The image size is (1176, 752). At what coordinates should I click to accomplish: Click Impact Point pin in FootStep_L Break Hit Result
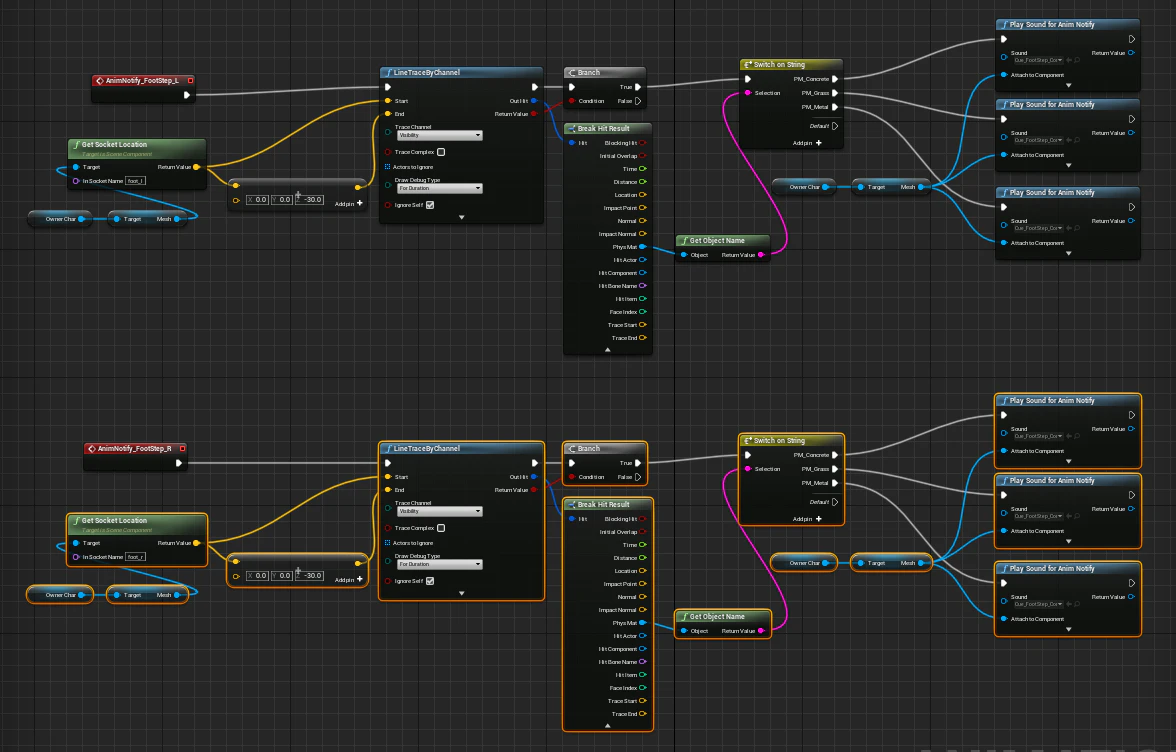643,208
